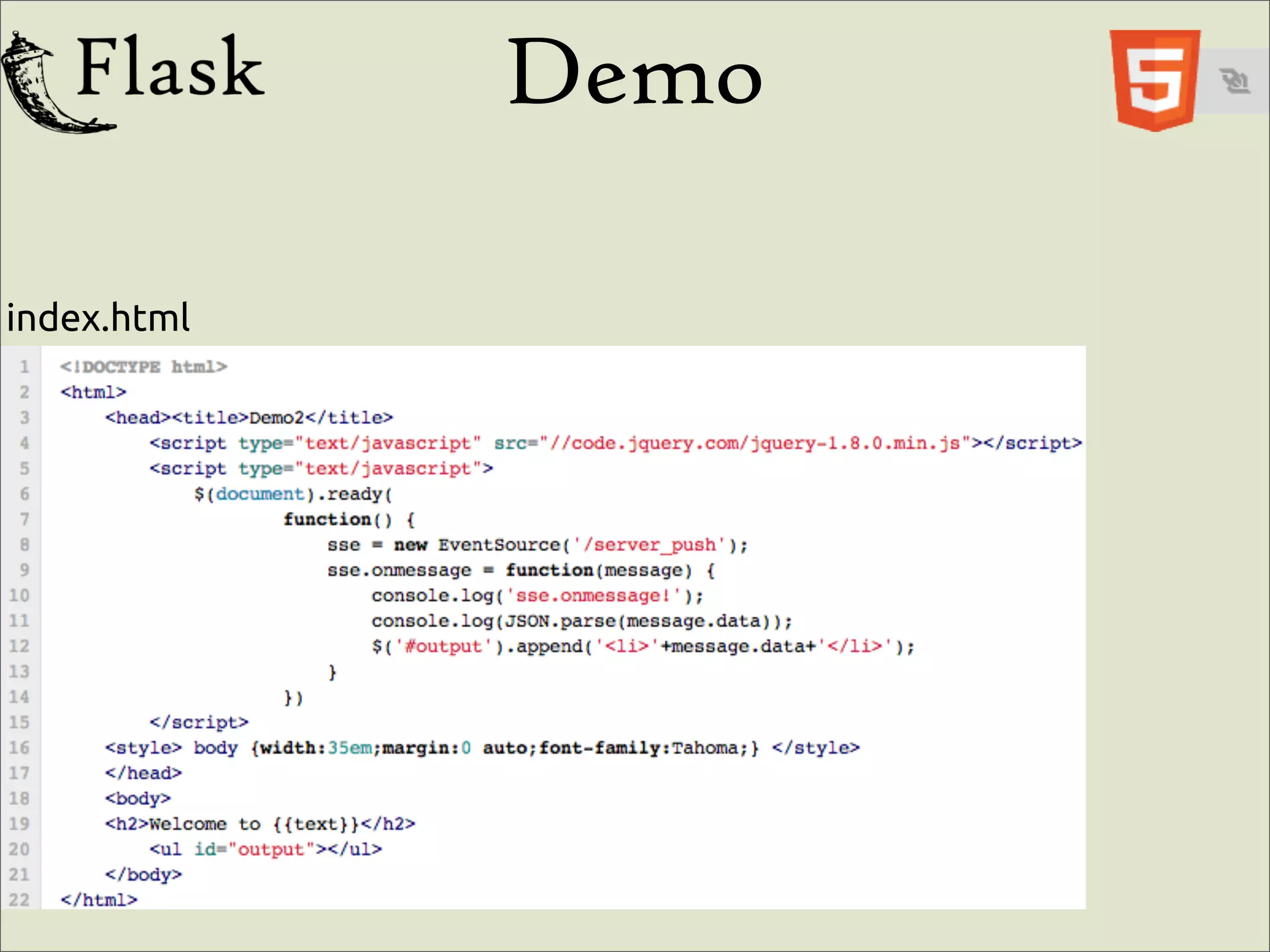Click the '<head><title>Demo2</title>' line

point(249,418)
